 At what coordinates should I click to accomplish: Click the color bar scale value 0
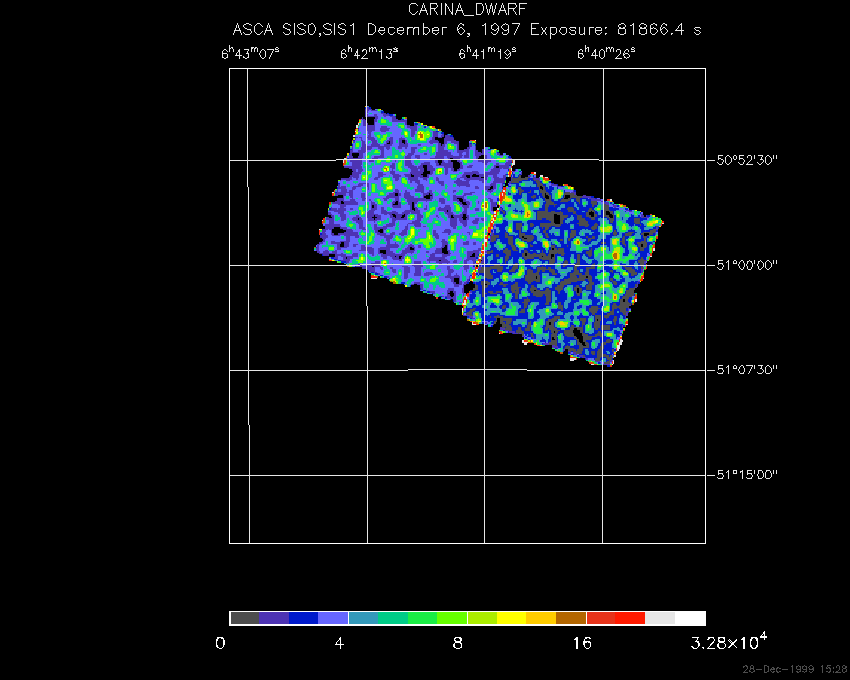220,644
